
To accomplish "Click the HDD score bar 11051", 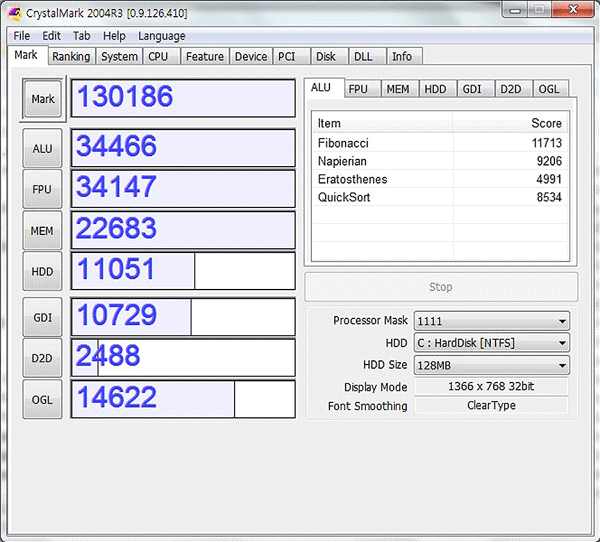I will tap(183, 271).
